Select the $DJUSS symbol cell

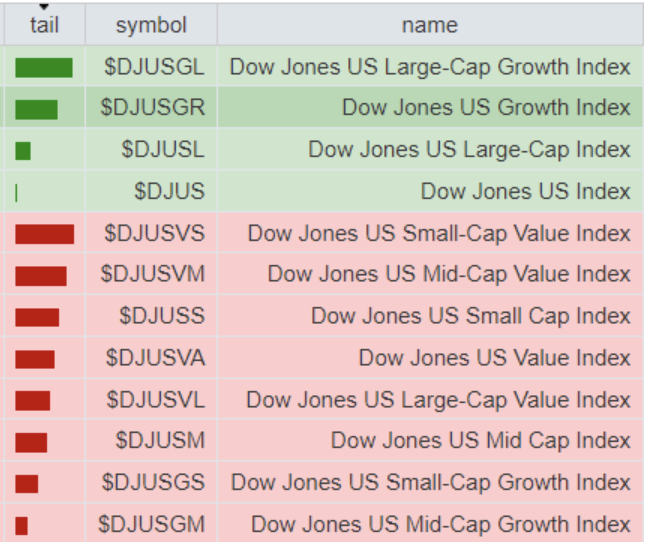coord(161,316)
